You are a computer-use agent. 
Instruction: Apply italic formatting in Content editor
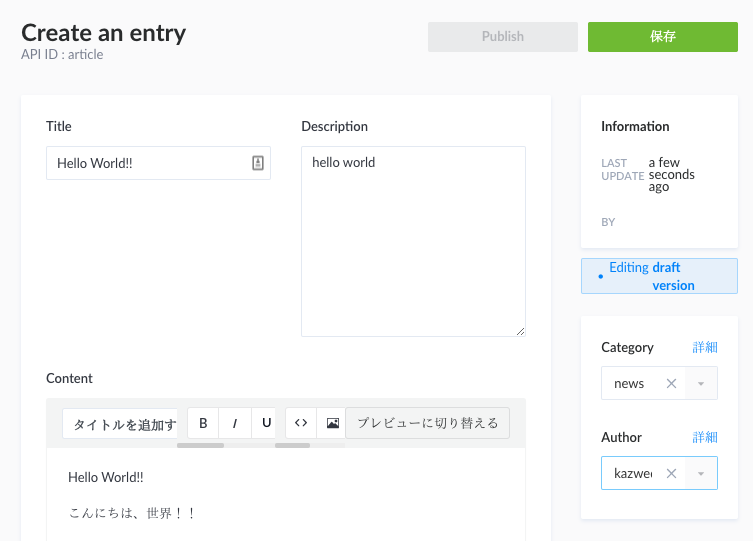(234, 423)
